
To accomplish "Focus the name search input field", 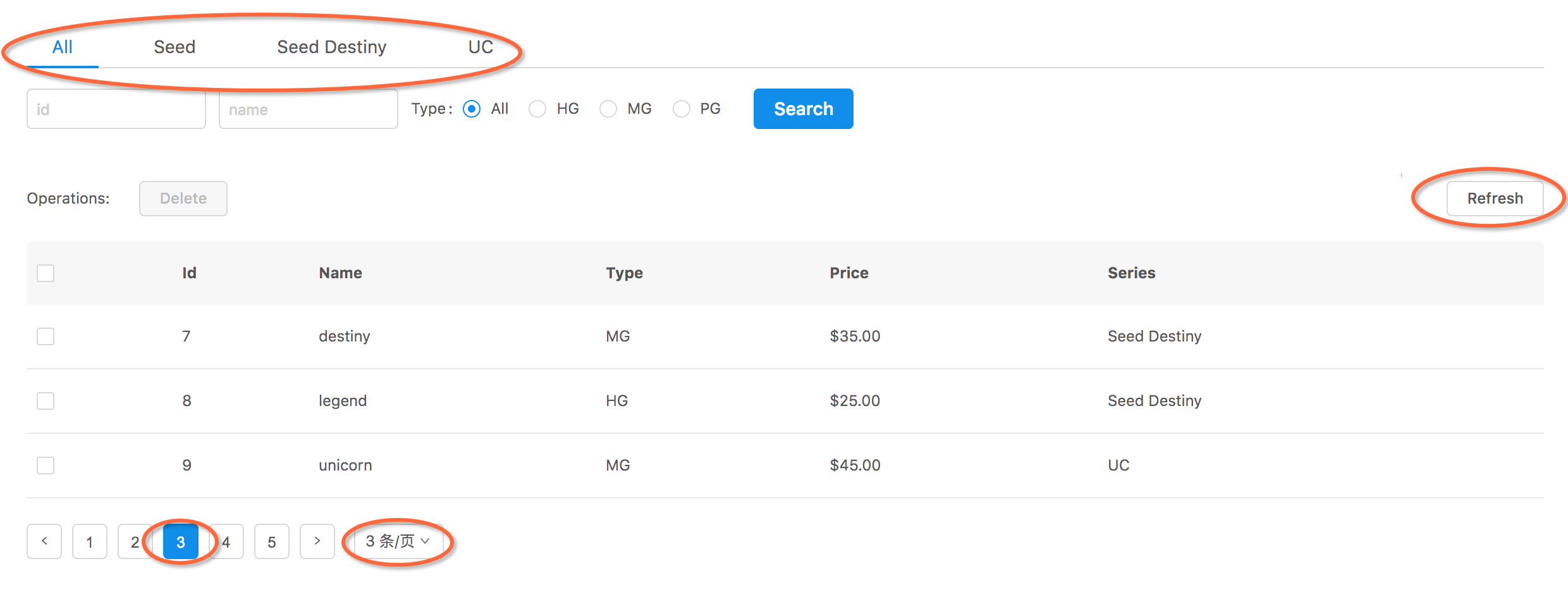I will point(309,109).
